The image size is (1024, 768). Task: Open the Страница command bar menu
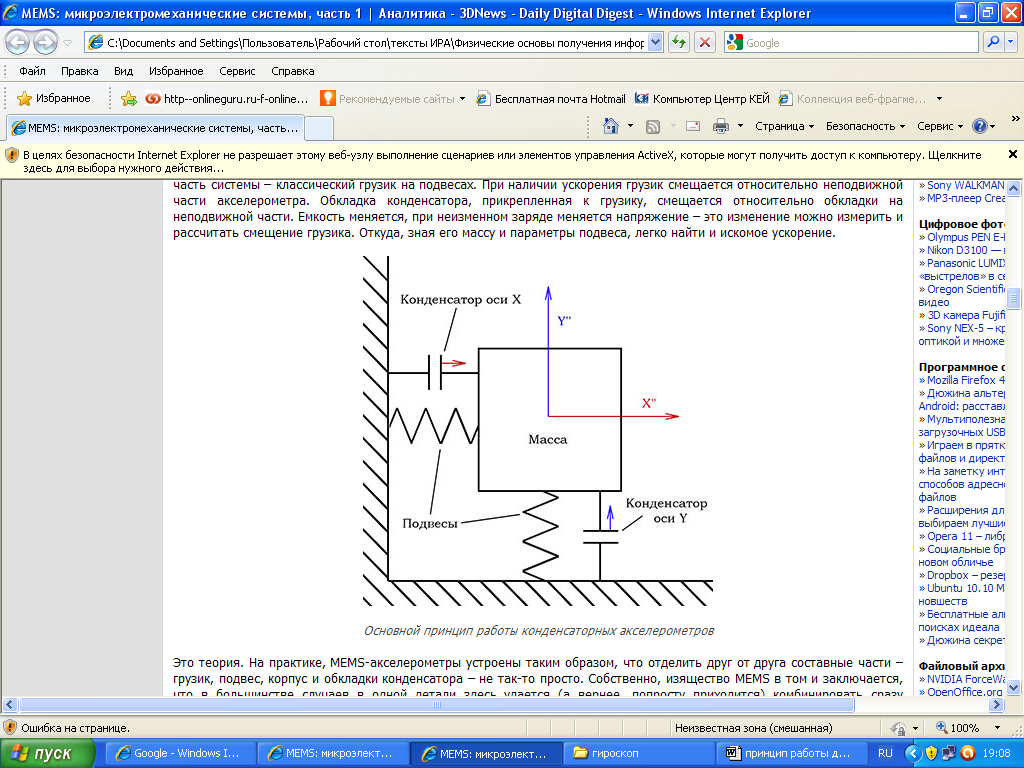[x=784, y=126]
